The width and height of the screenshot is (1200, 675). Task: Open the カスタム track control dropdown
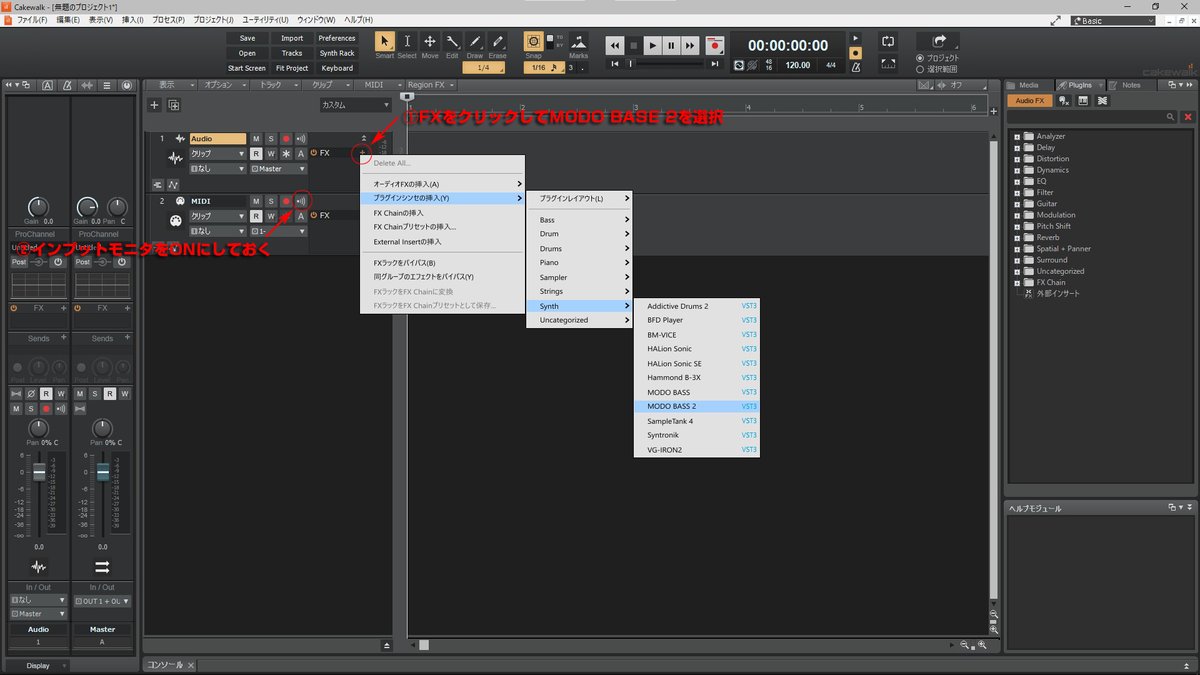tap(355, 105)
